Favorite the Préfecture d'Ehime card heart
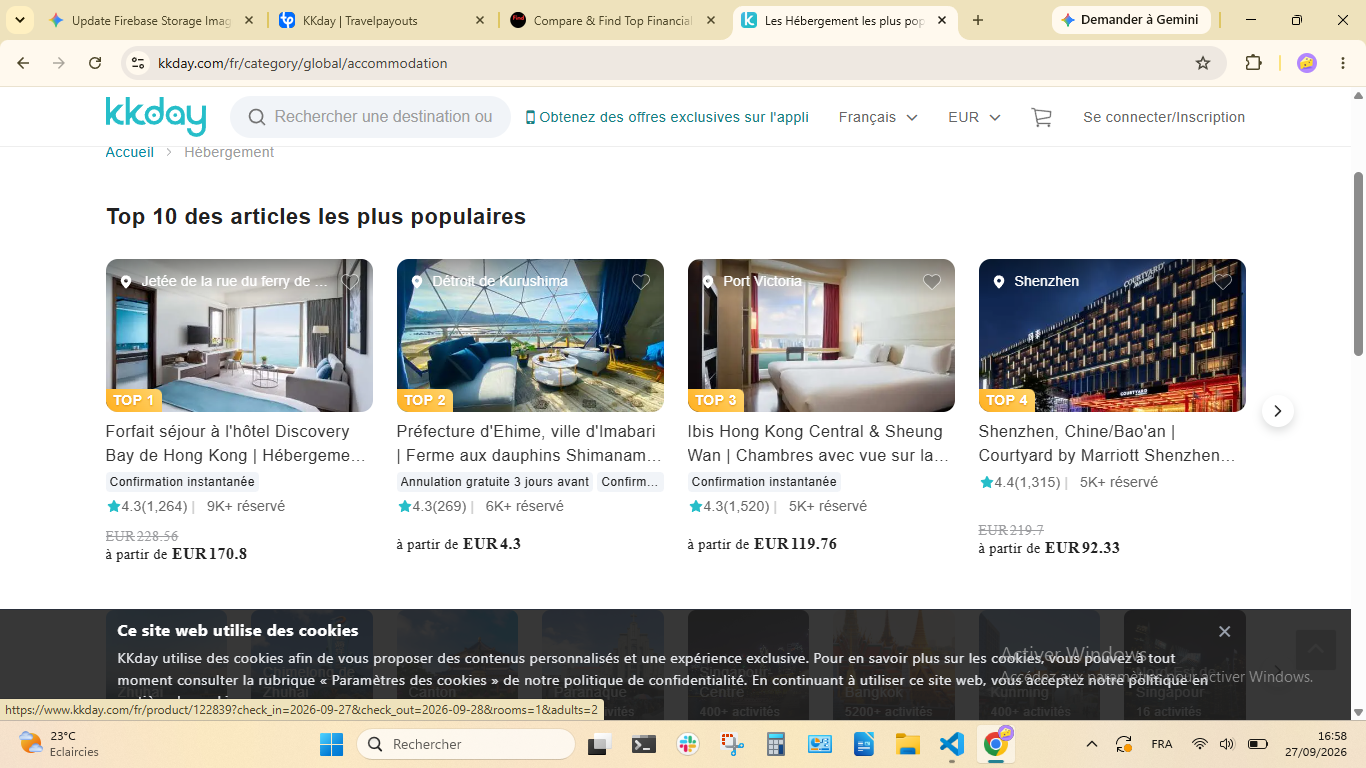Screen dimensions: 1366x768 [x=641, y=282]
